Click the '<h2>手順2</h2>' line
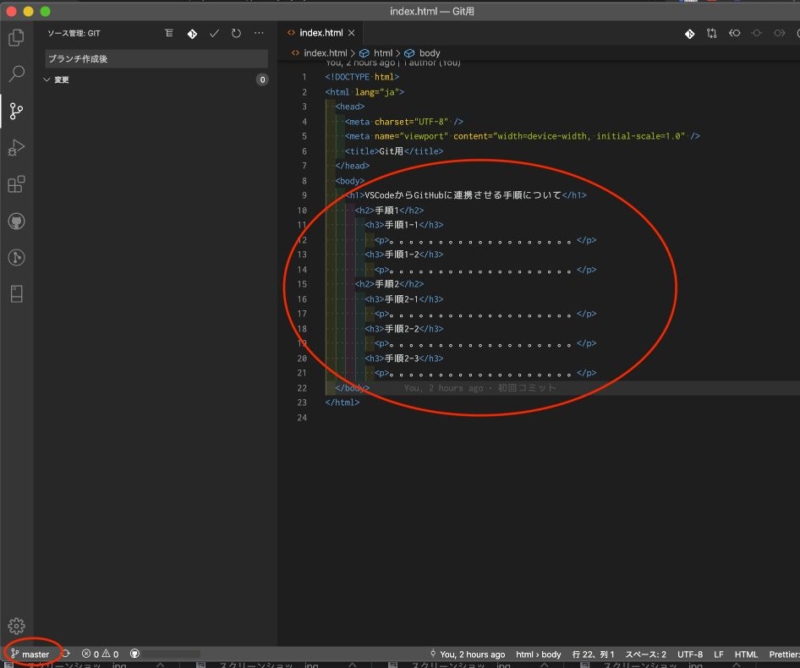This screenshot has width=800, height=668. coord(389,284)
